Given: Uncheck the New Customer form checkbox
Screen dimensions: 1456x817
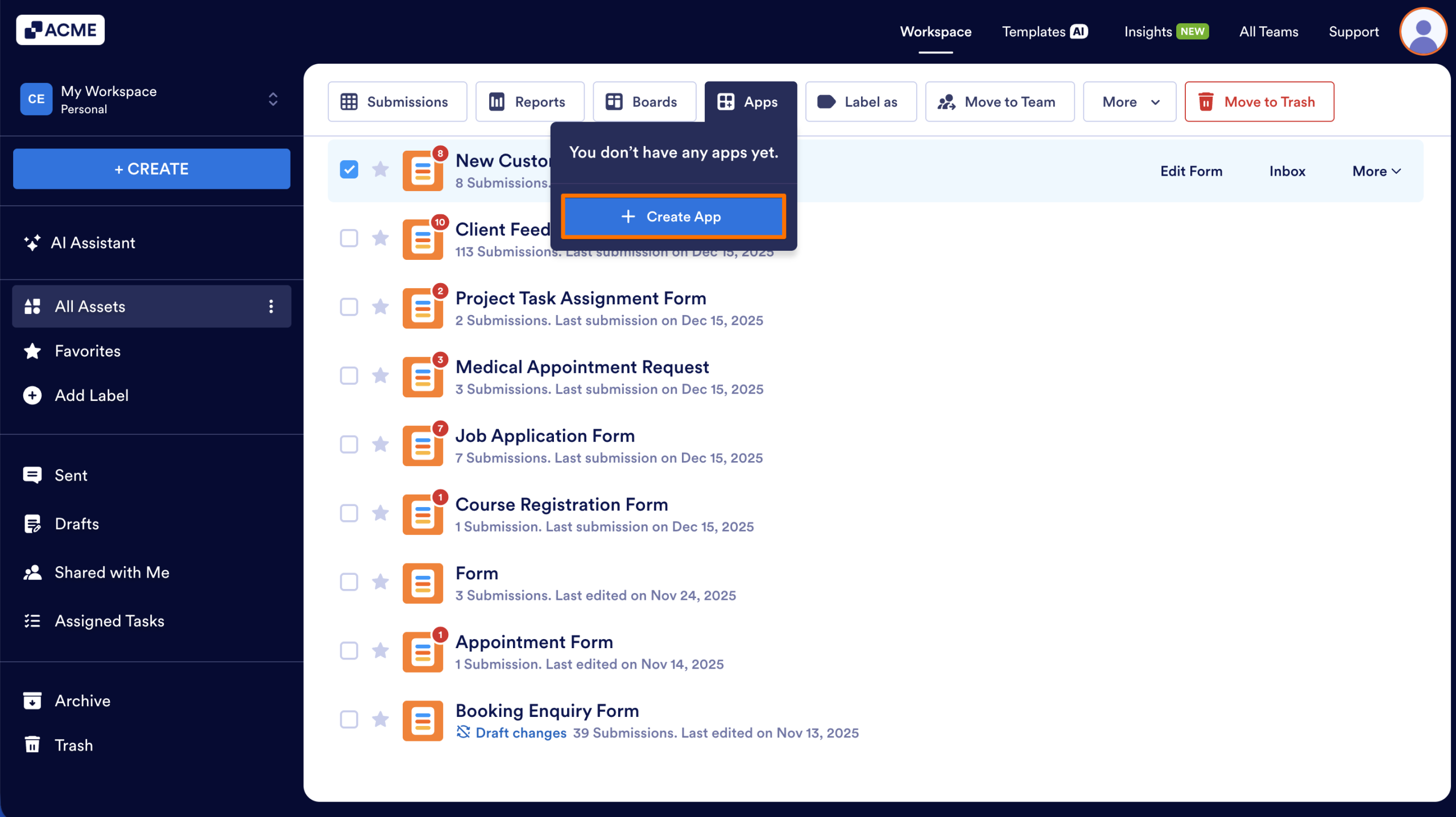Looking at the screenshot, I should (x=349, y=169).
